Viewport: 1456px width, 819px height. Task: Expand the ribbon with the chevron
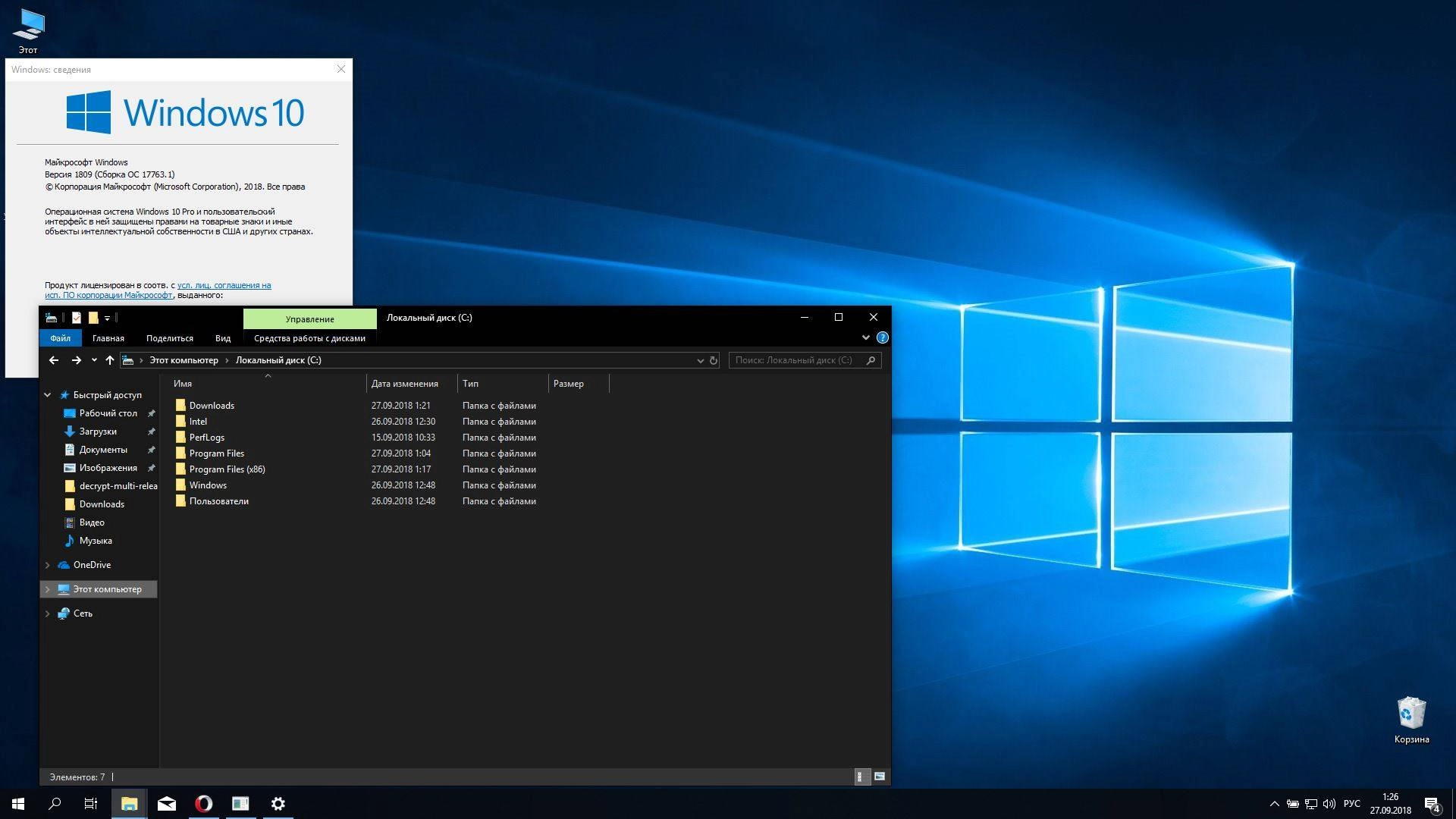pos(865,337)
